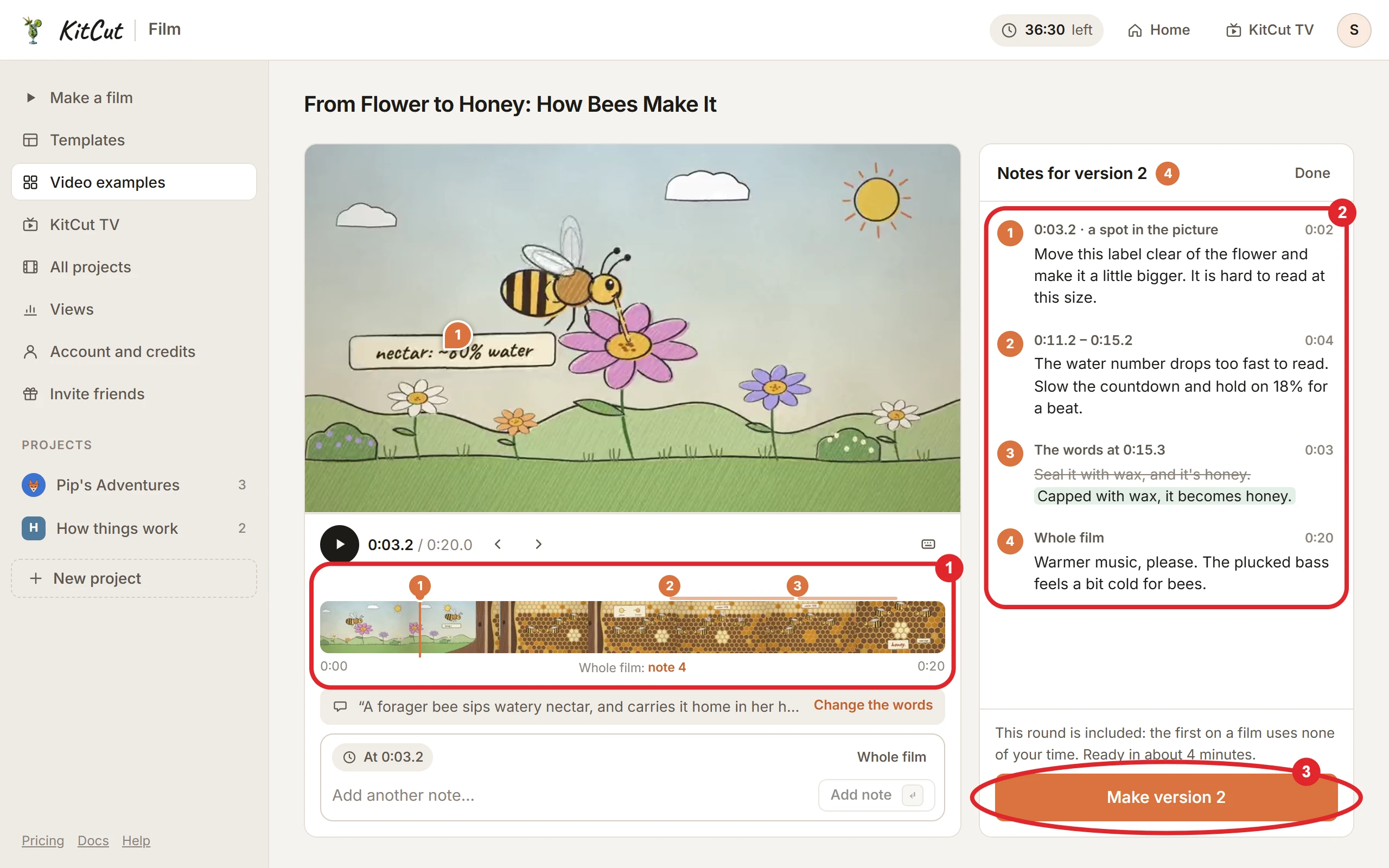Click the filmstrip timeline thumbnails
Screen dimensions: 1389x868
633,627
